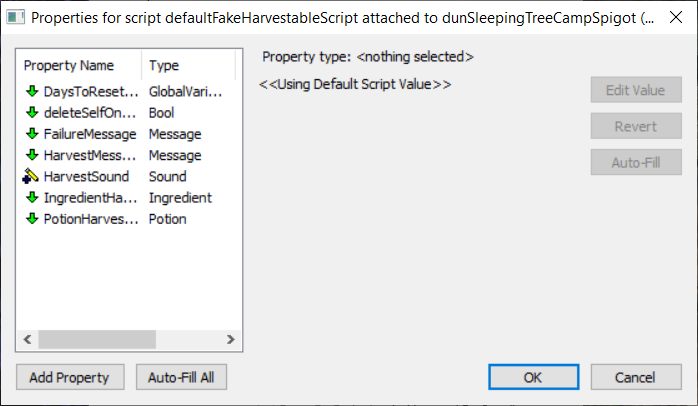698x406 pixels.
Task: Click the green arrow icon beside deleteSelfOn
Action: pos(32,113)
